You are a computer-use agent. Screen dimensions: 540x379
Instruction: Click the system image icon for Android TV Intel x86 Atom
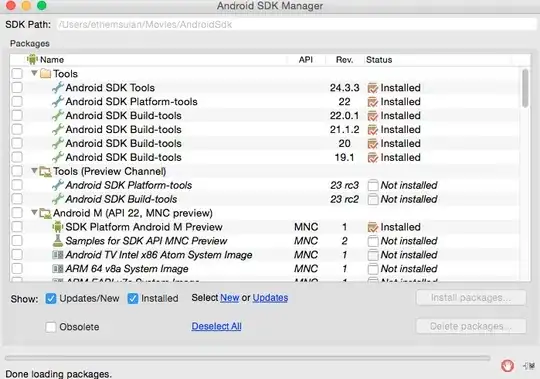58,255
